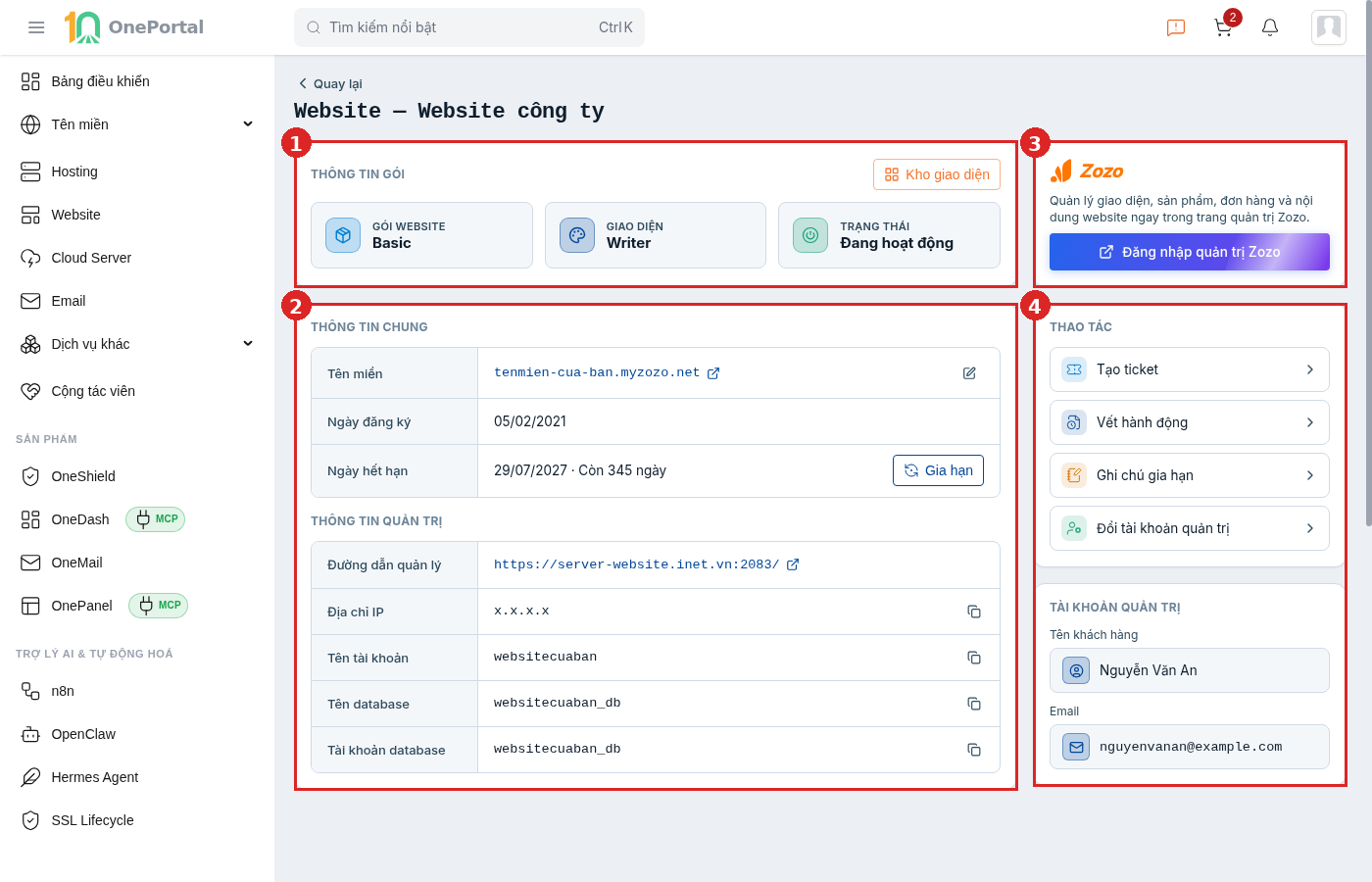Select the 05/02/2021 registration date text

530,421
